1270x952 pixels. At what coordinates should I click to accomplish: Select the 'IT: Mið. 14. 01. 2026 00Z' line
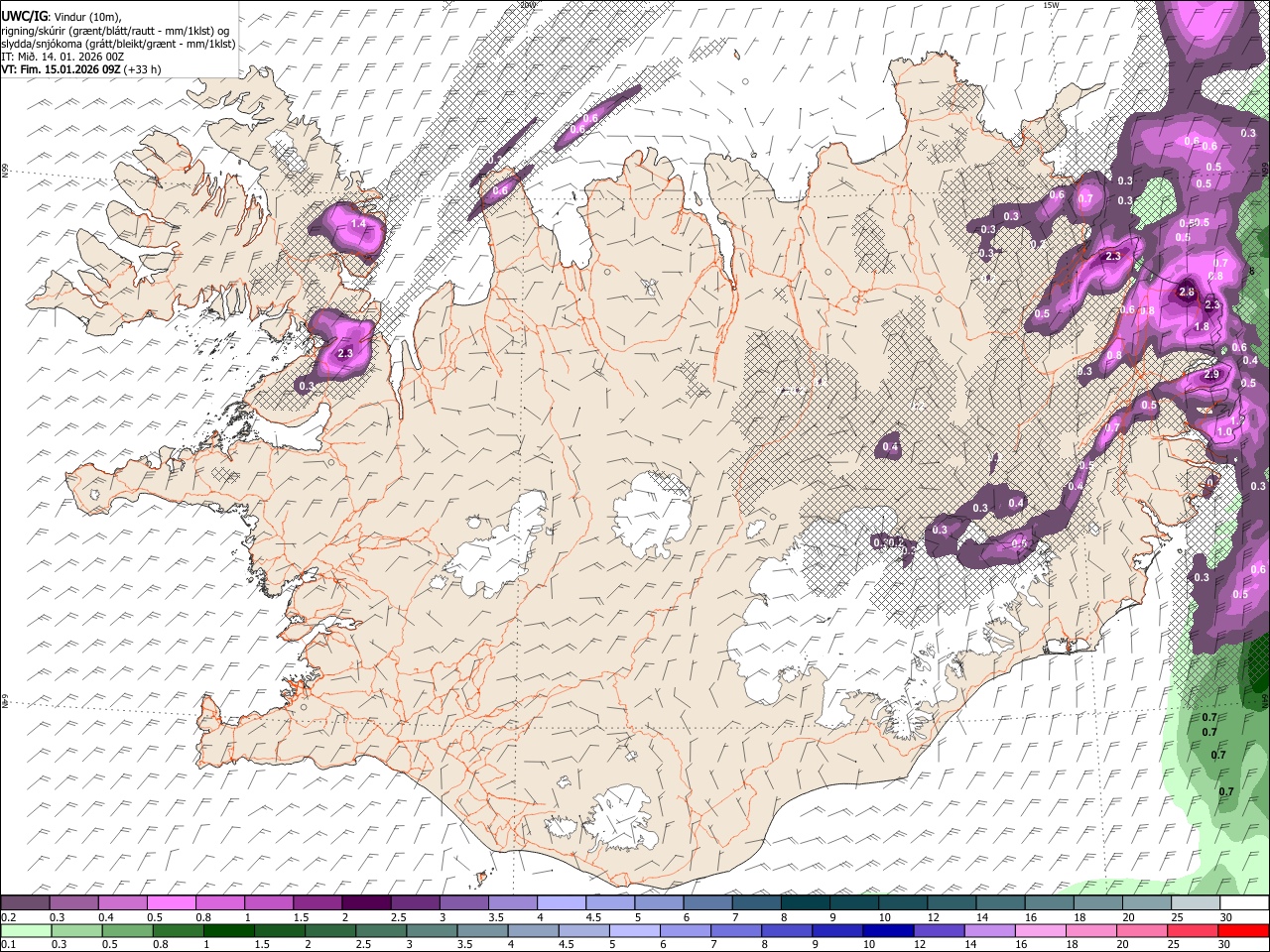[63, 57]
